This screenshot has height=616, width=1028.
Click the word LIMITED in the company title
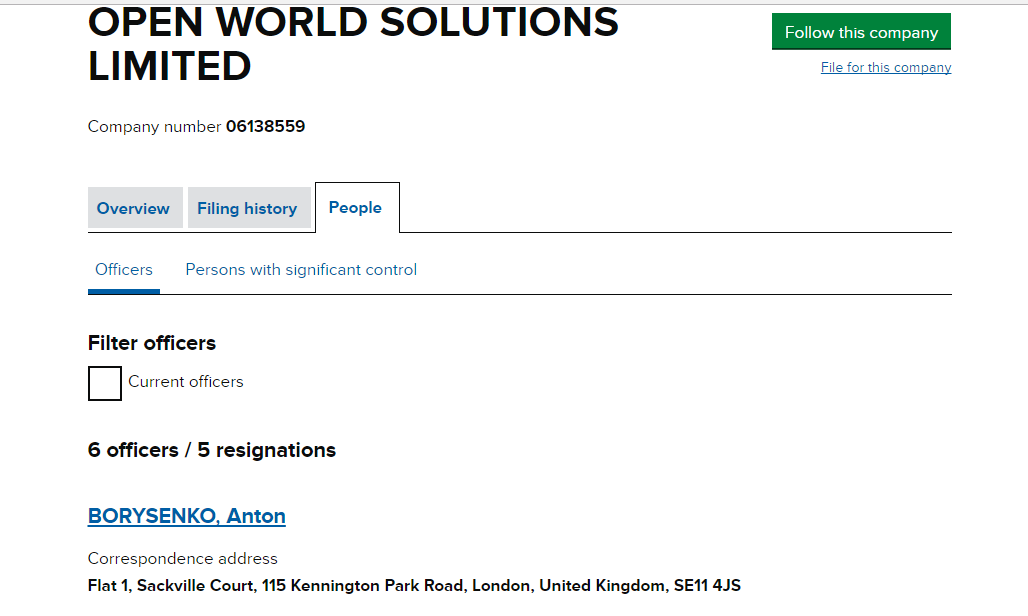(x=169, y=67)
